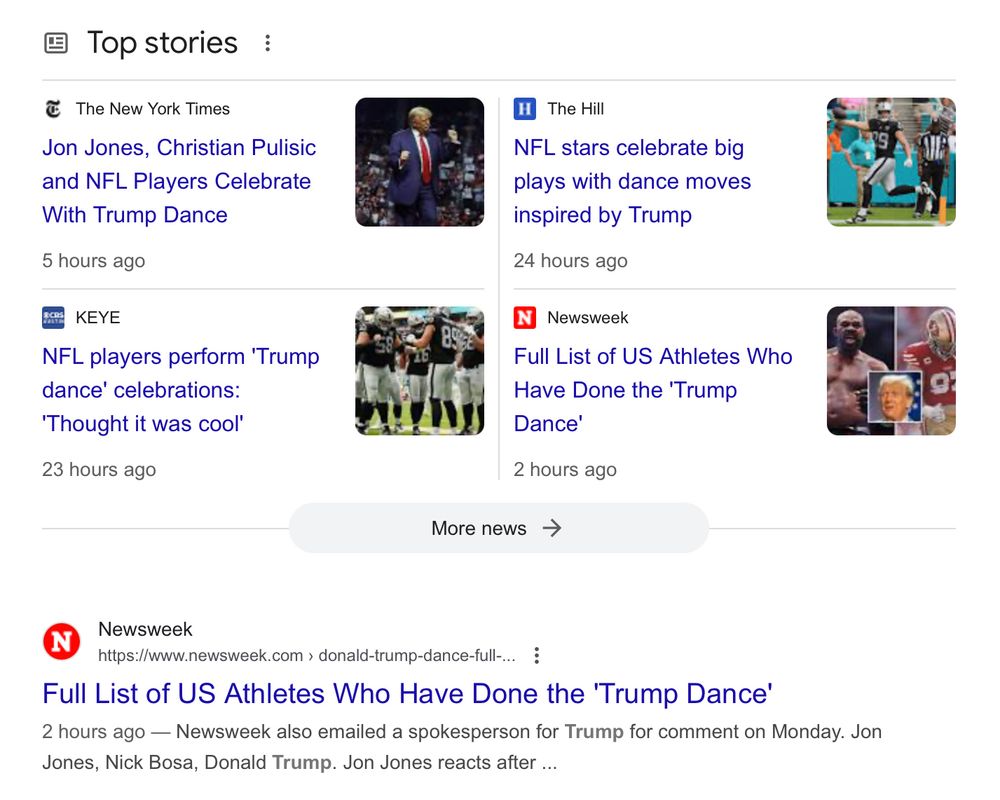Screen dimensions: 1000x800
Task: Open The Hill story on NFL stars' dance moves
Action: pos(632,181)
